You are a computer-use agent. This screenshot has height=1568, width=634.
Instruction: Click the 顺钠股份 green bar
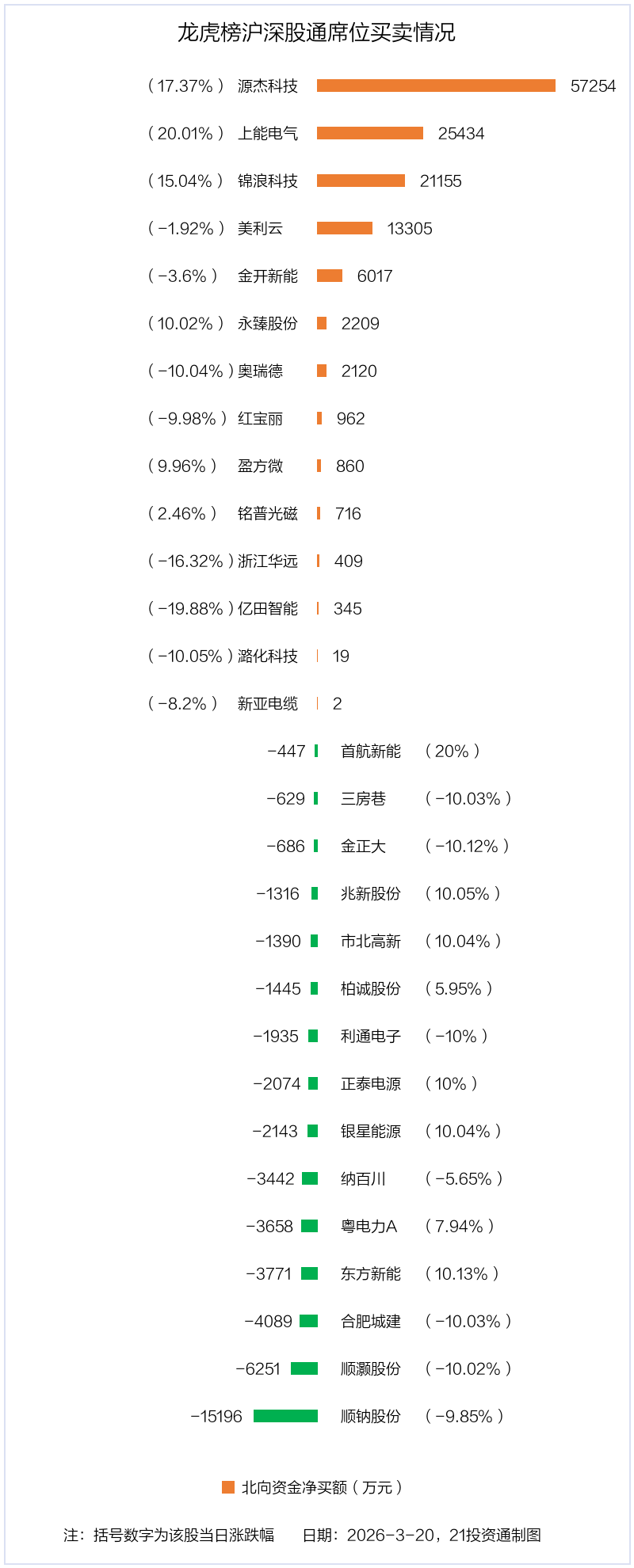pyautogui.click(x=285, y=1416)
